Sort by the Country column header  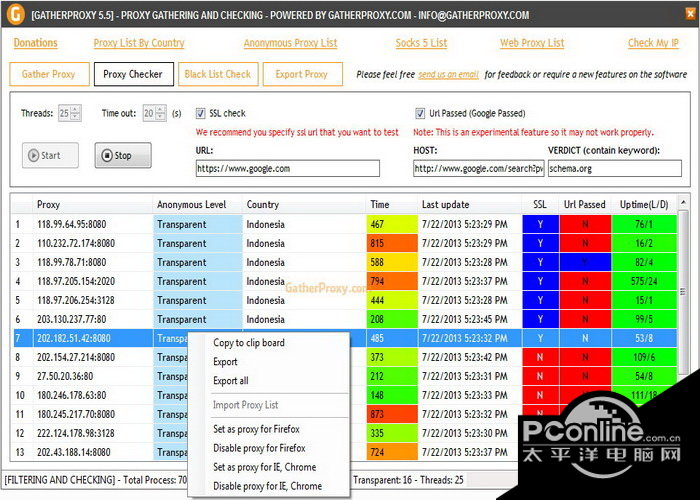pos(304,204)
